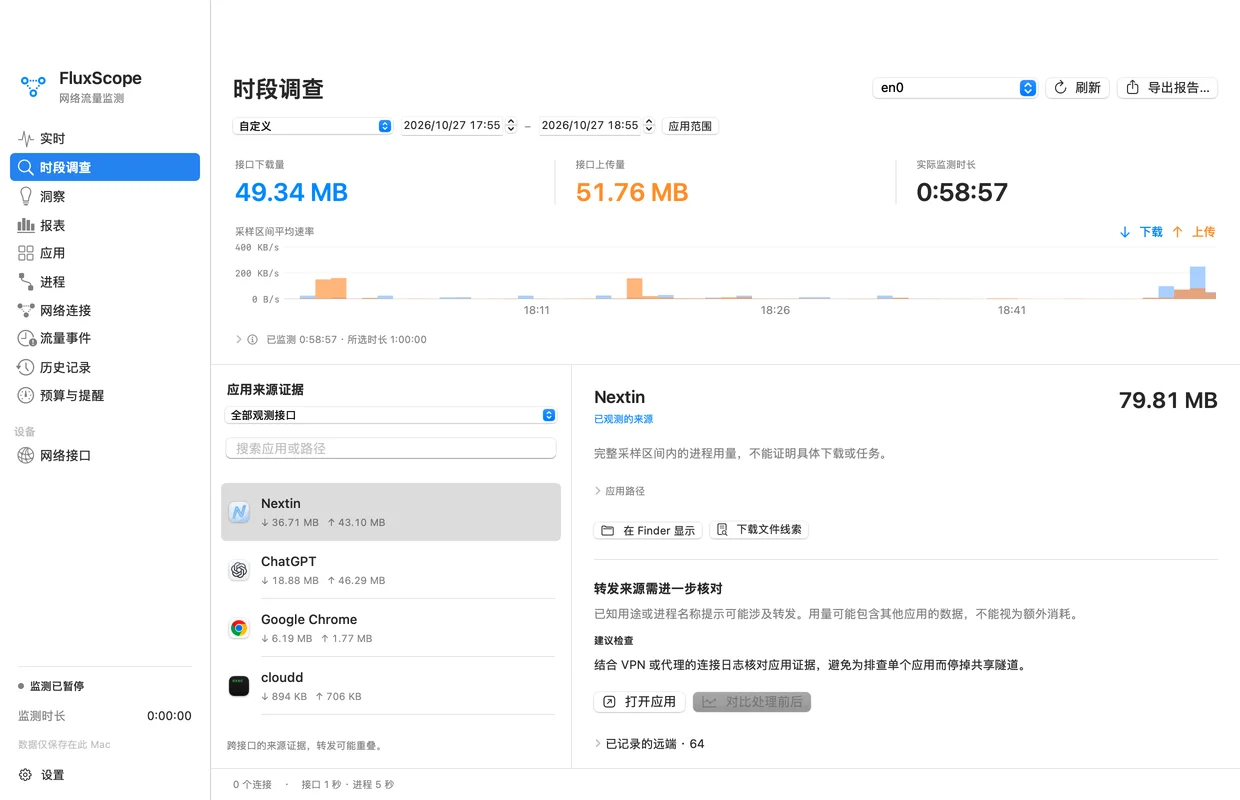Click the 导出报告… button
The width and height of the screenshot is (1240, 800).
point(1168,88)
